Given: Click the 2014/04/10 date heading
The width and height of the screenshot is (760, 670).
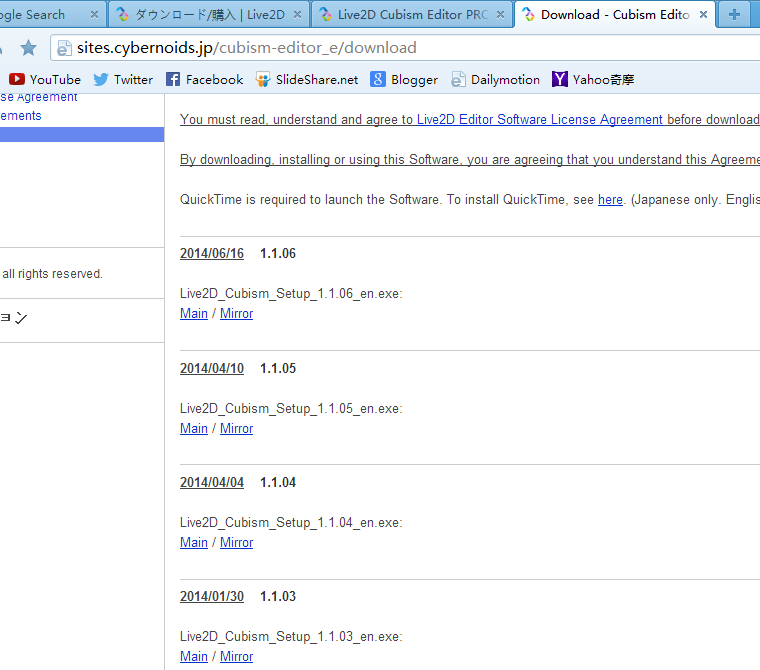Looking at the screenshot, I should (x=212, y=368).
